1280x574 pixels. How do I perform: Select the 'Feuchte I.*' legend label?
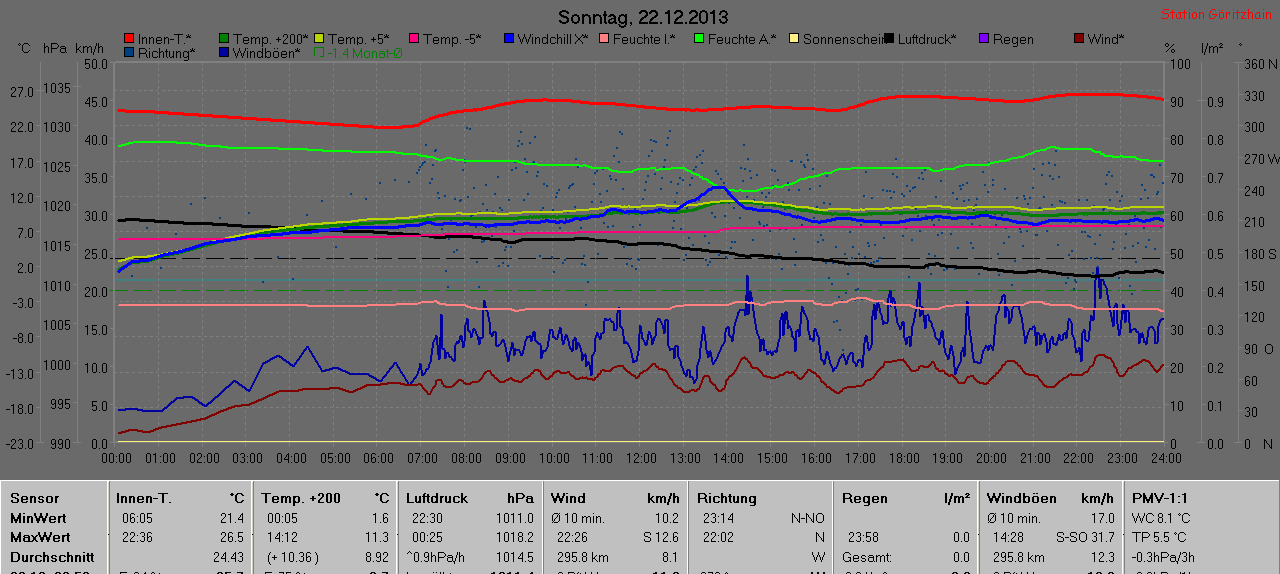[x=644, y=39]
